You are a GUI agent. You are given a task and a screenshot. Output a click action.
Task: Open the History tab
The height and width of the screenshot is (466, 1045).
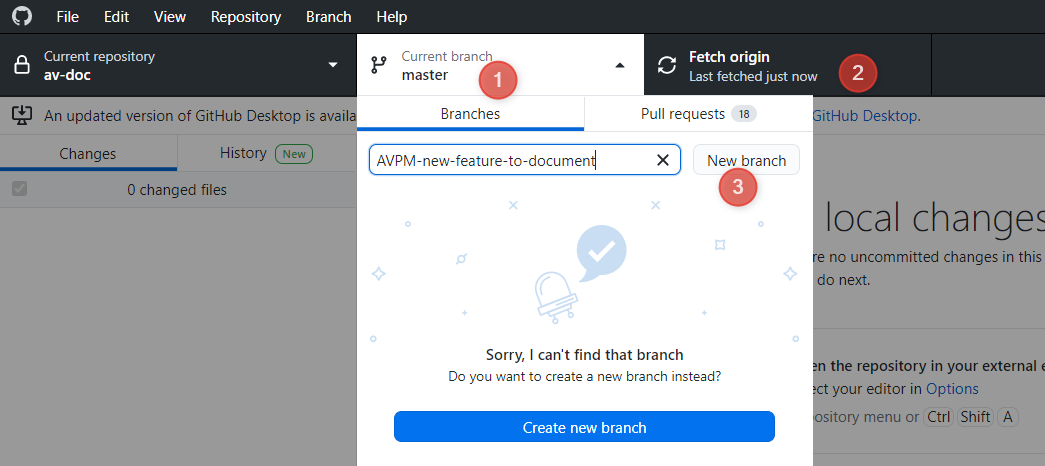tap(267, 154)
